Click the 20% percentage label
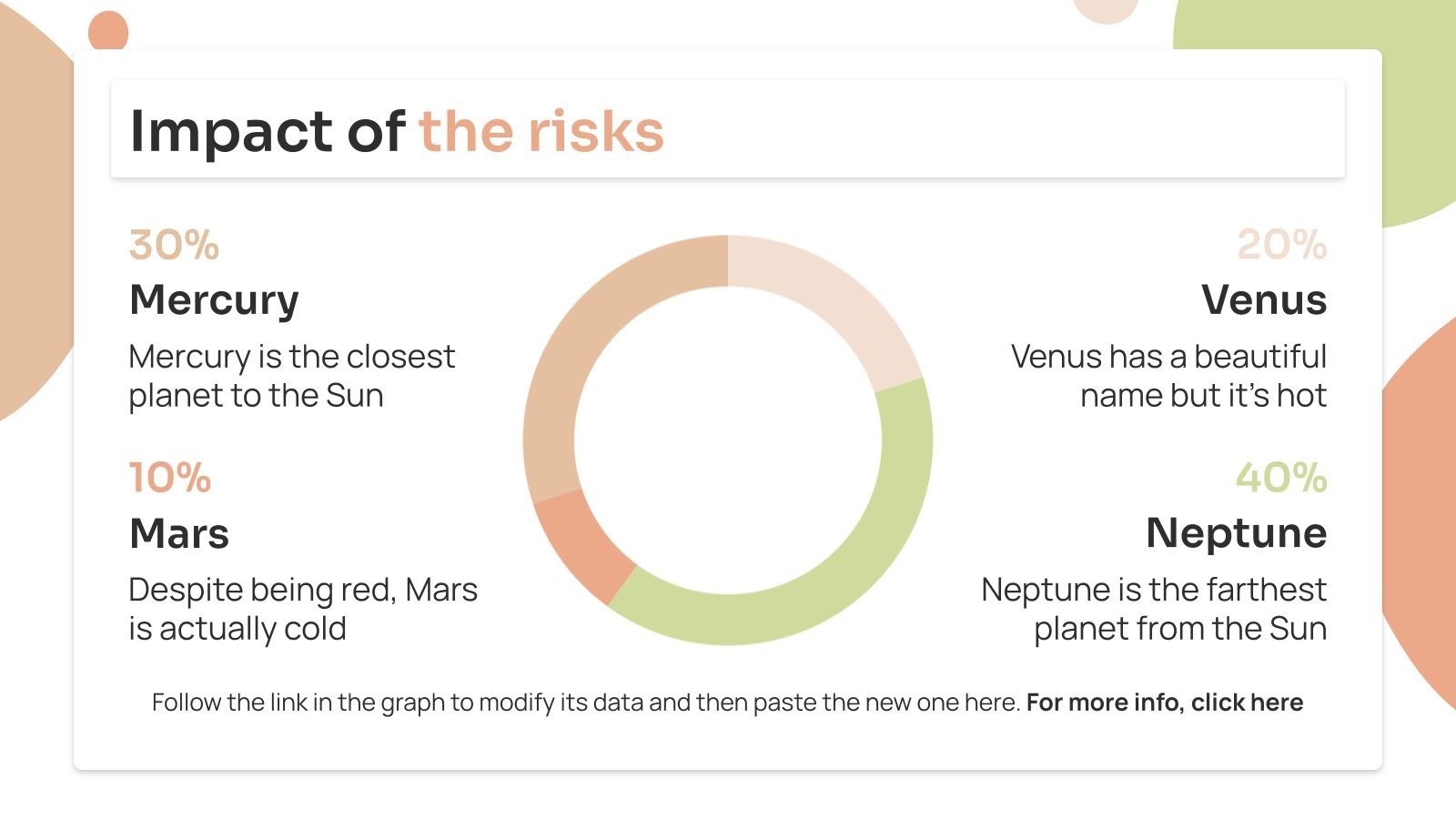The height and width of the screenshot is (819, 1456). point(1281,245)
